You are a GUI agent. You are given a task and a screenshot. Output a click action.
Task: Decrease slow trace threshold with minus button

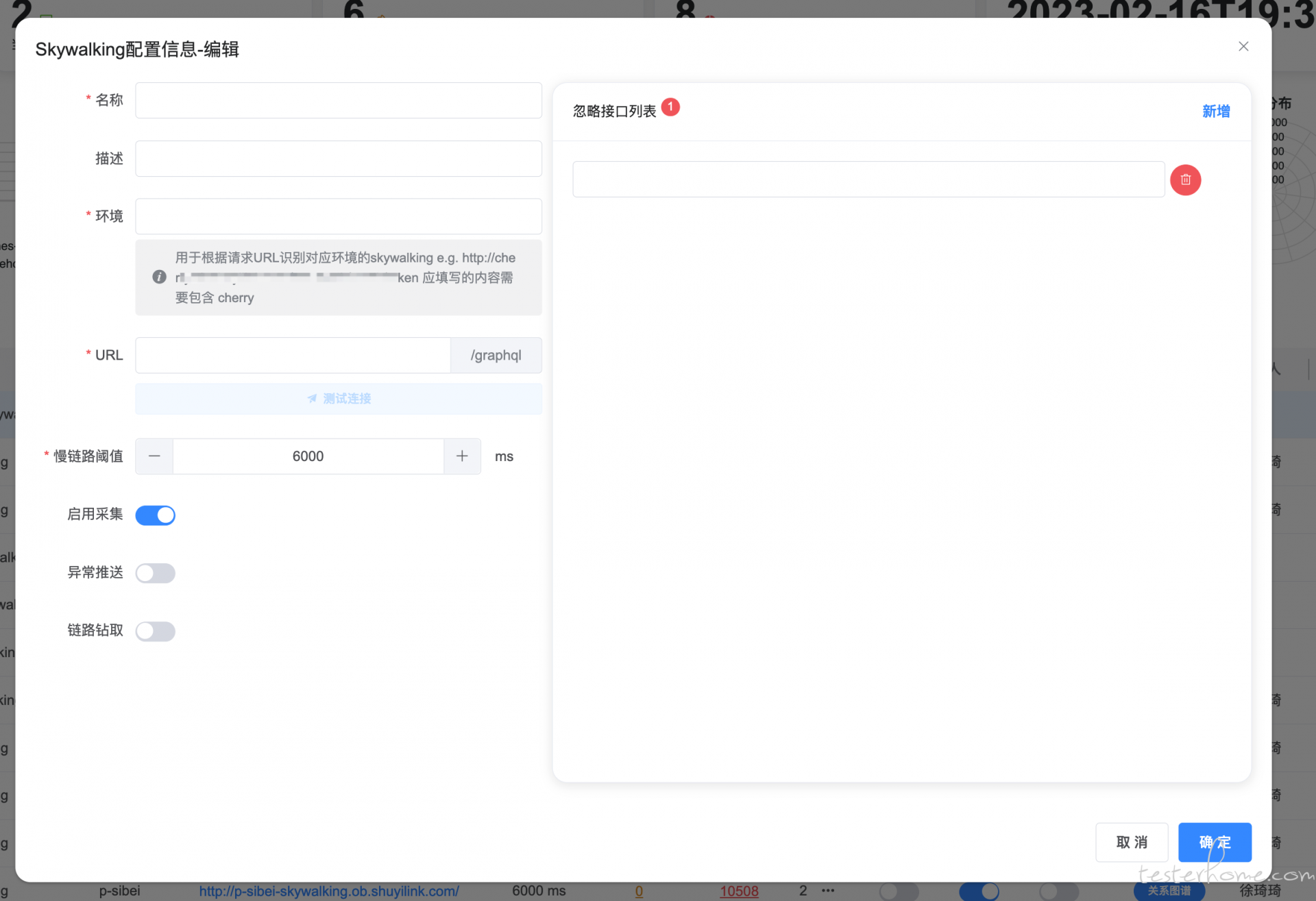click(x=154, y=456)
